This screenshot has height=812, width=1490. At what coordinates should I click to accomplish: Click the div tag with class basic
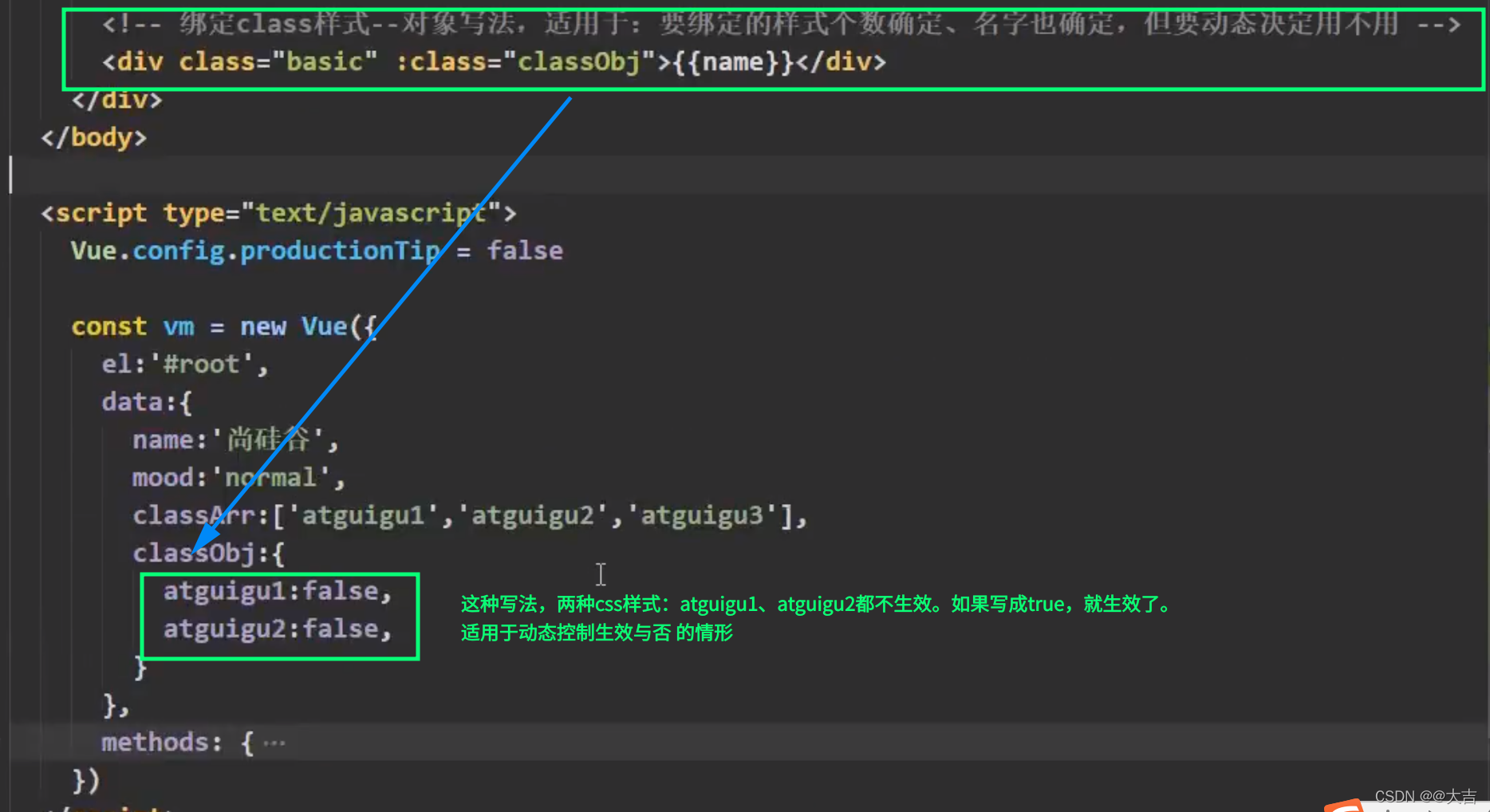tap(494, 61)
